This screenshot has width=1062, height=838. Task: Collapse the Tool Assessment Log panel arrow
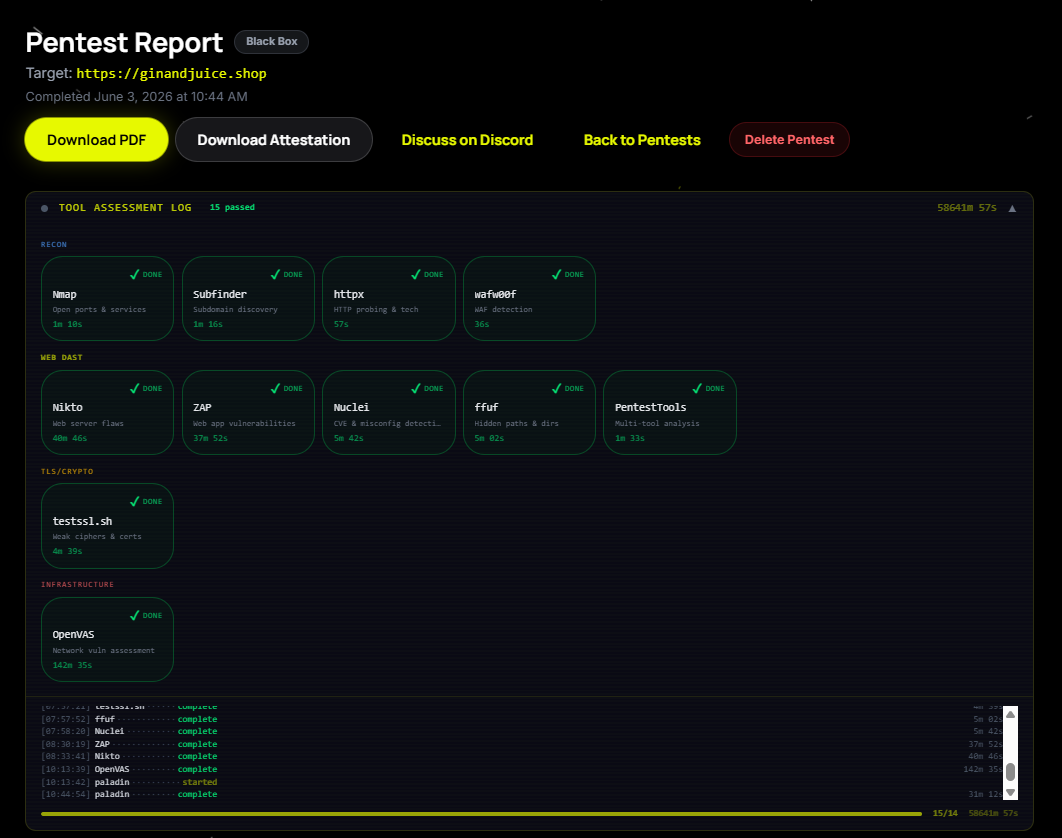tap(1012, 208)
